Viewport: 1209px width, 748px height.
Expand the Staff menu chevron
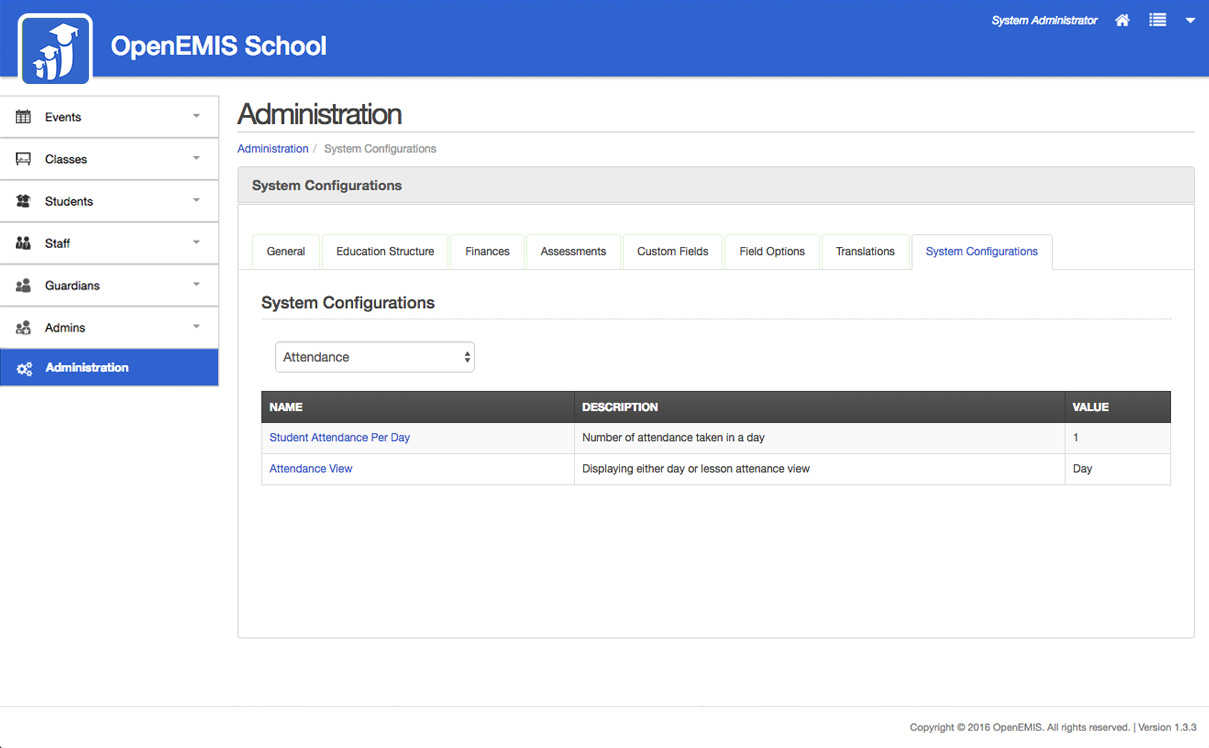click(x=196, y=242)
